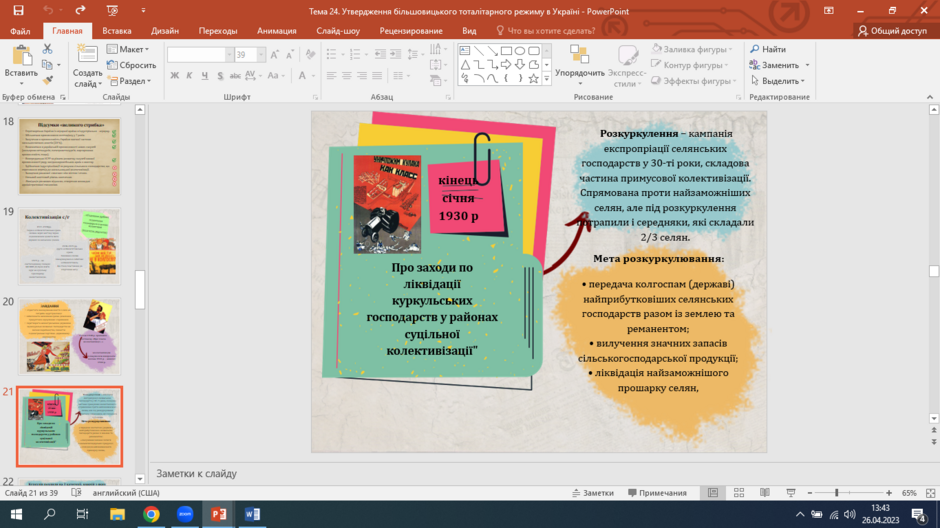The image size is (940, 528).
Task: Open the Дизайн ribbon tab
Action: (x=165, y=31)
